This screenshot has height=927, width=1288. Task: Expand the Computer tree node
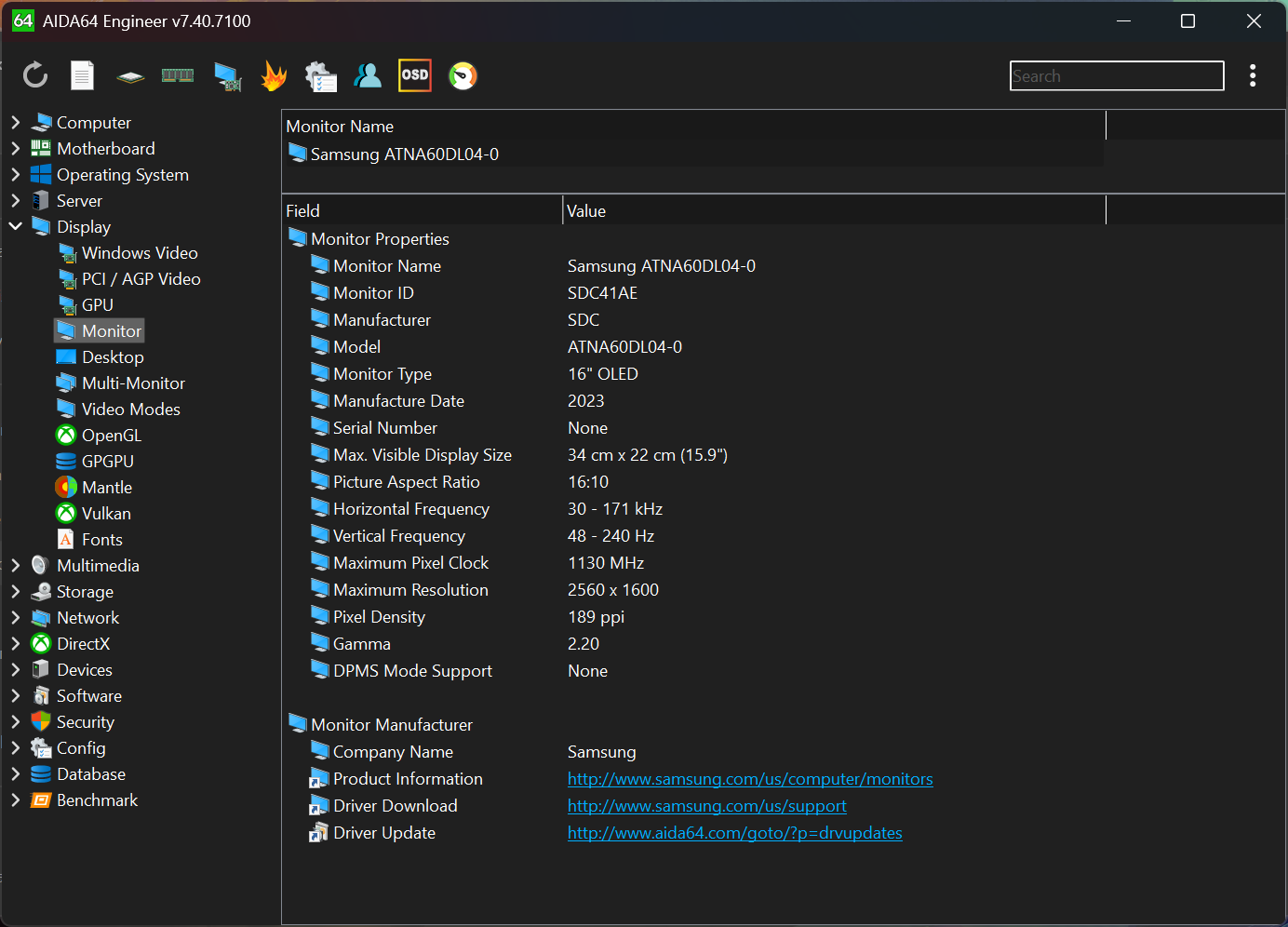click(x=16, y=122)
